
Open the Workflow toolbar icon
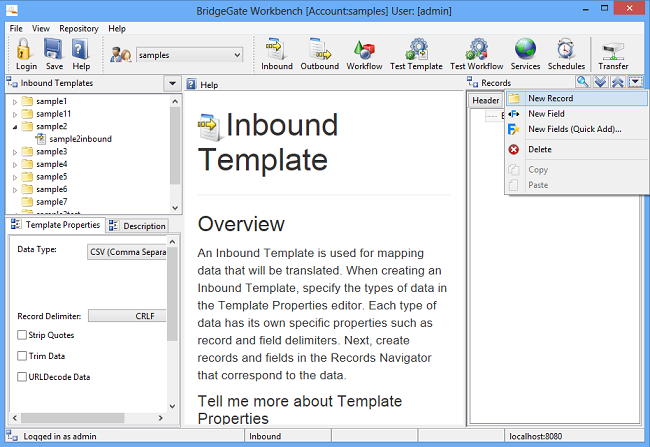coord(364,50)
